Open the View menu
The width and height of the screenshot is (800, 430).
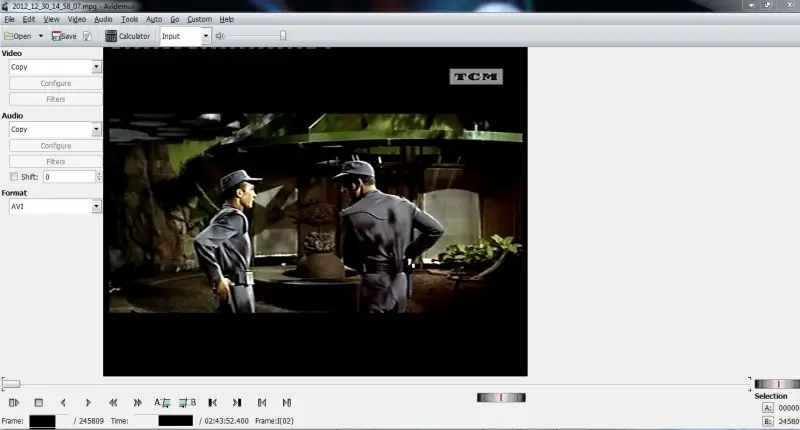point(51,19)
